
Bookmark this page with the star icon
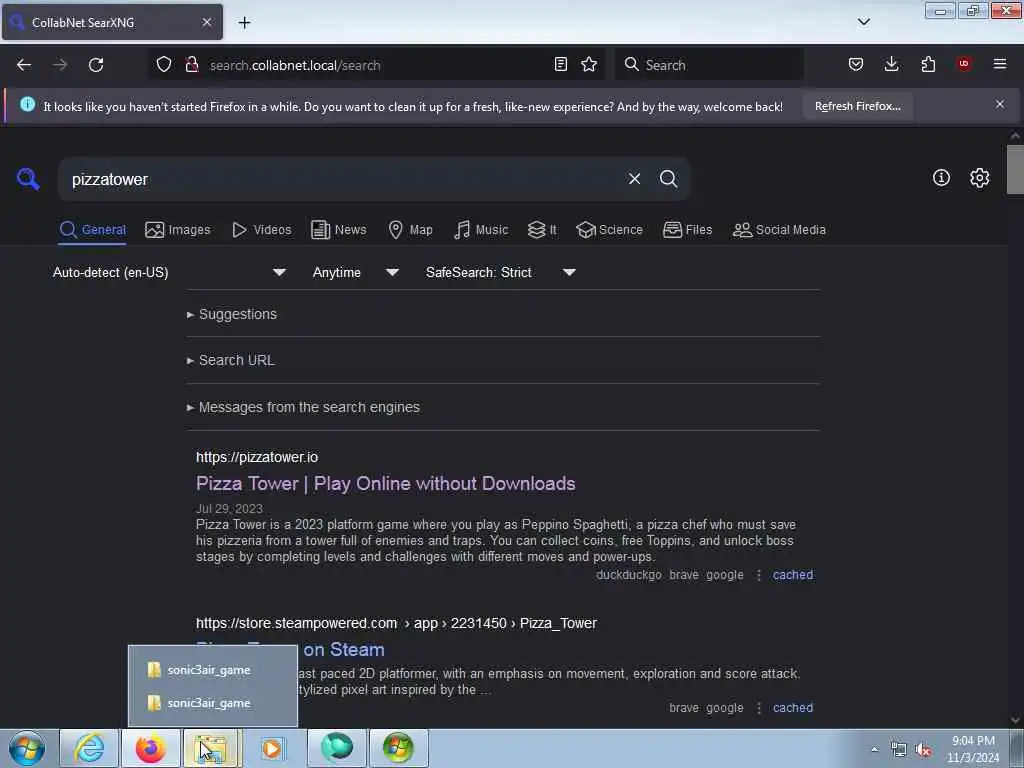point(589,65)
